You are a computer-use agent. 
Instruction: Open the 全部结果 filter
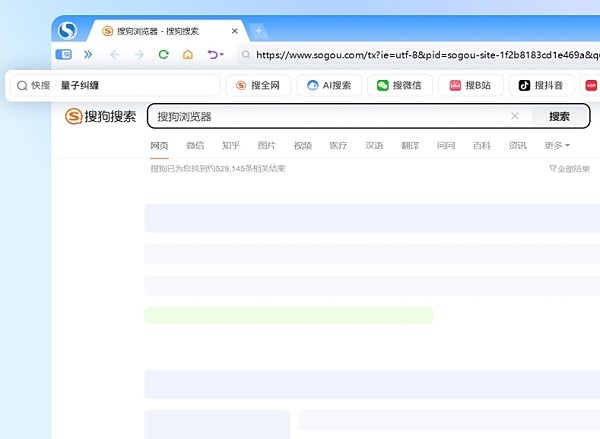click(x=570, y=169)
